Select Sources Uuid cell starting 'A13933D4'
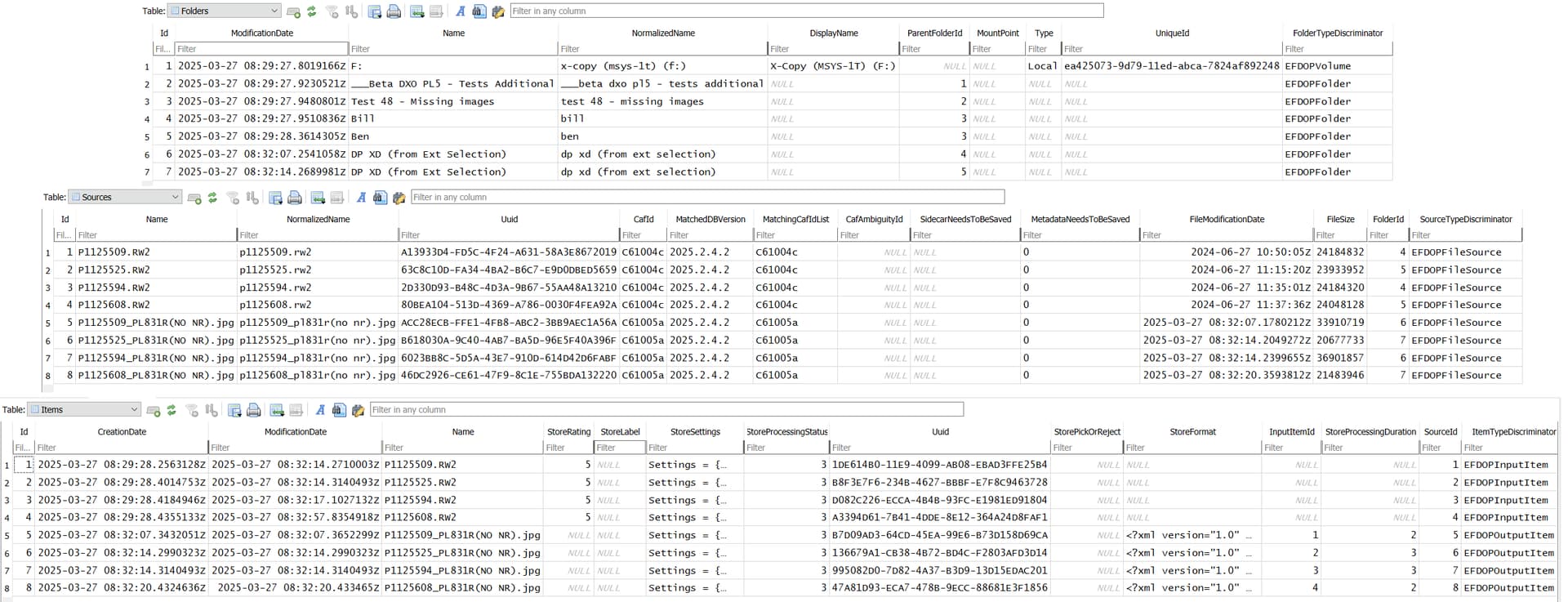 [x=509, y=253]
